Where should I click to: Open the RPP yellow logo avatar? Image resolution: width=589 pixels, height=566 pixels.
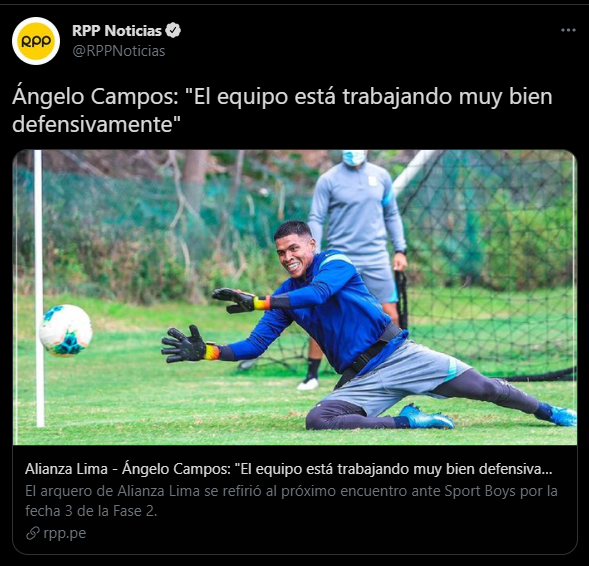(36, 41)
